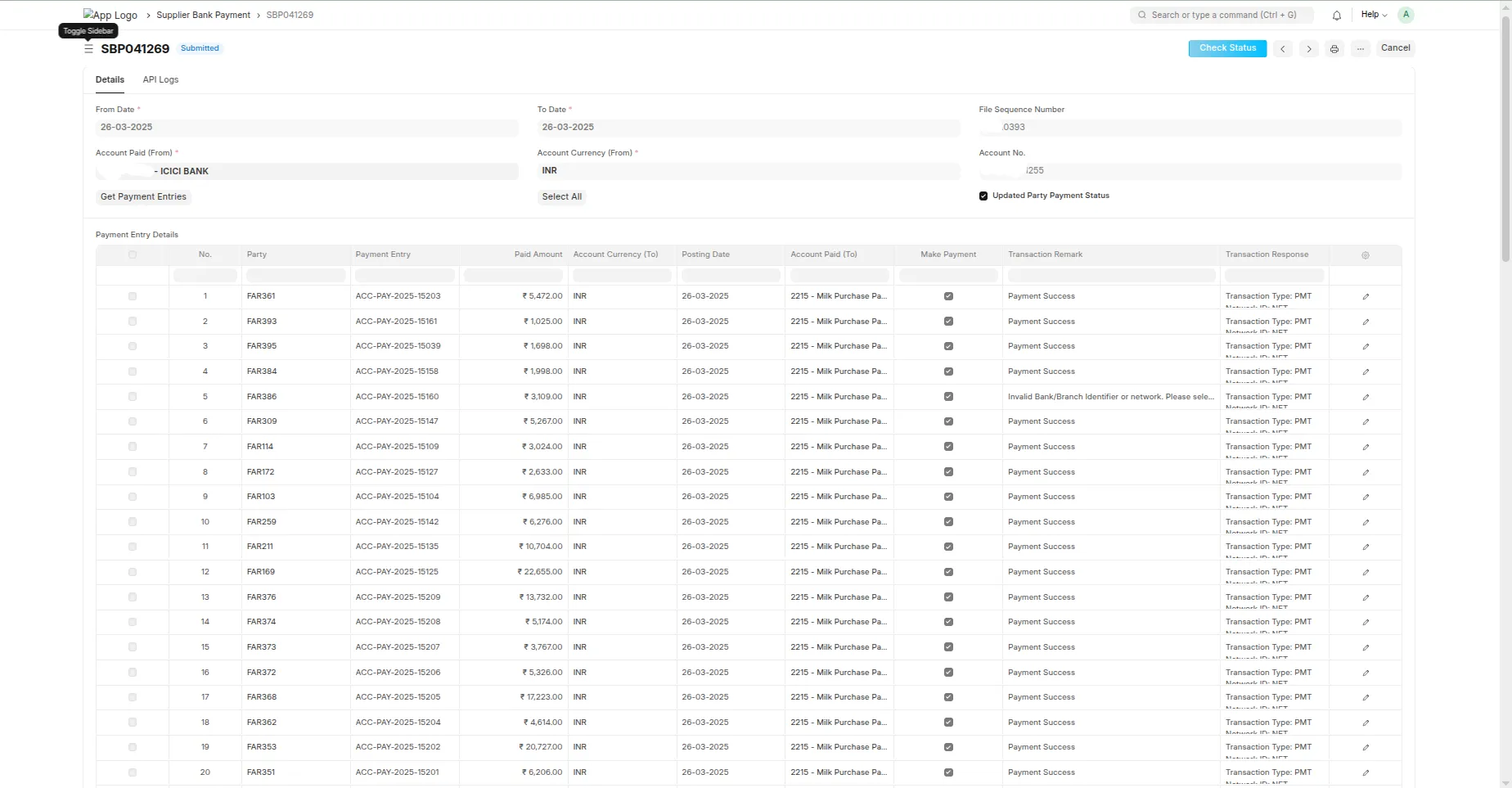Viewport: 1512px width, 788px height.
Task: Click the Select All button
Action: click(561, 197)
